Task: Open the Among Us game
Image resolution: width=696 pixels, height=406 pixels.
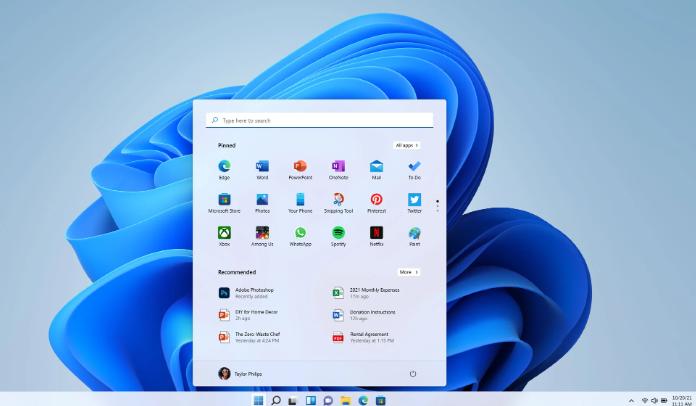Action: coord(262,236)
